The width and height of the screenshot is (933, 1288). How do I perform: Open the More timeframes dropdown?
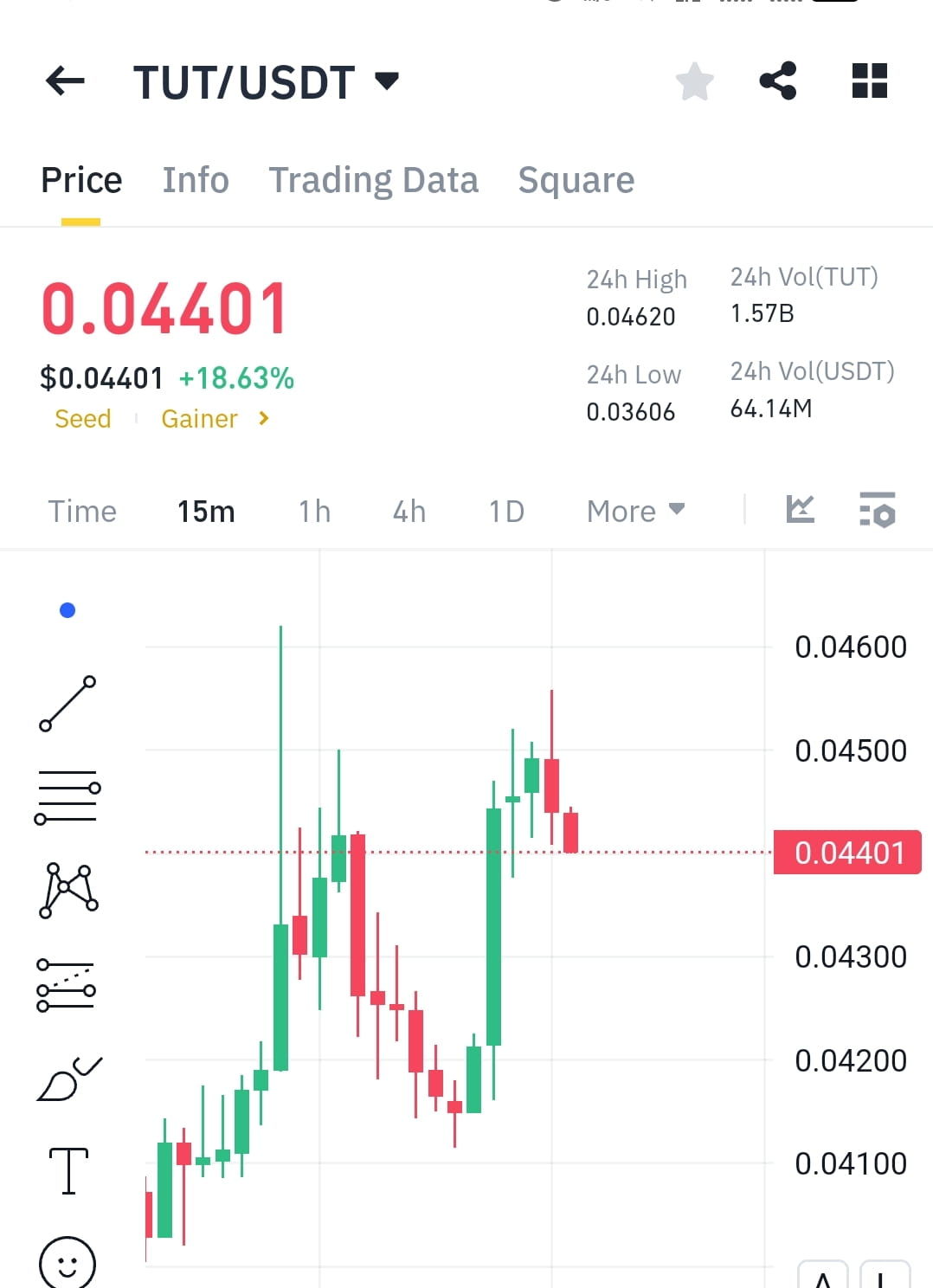pyautogui.click(x=634, y=512)
